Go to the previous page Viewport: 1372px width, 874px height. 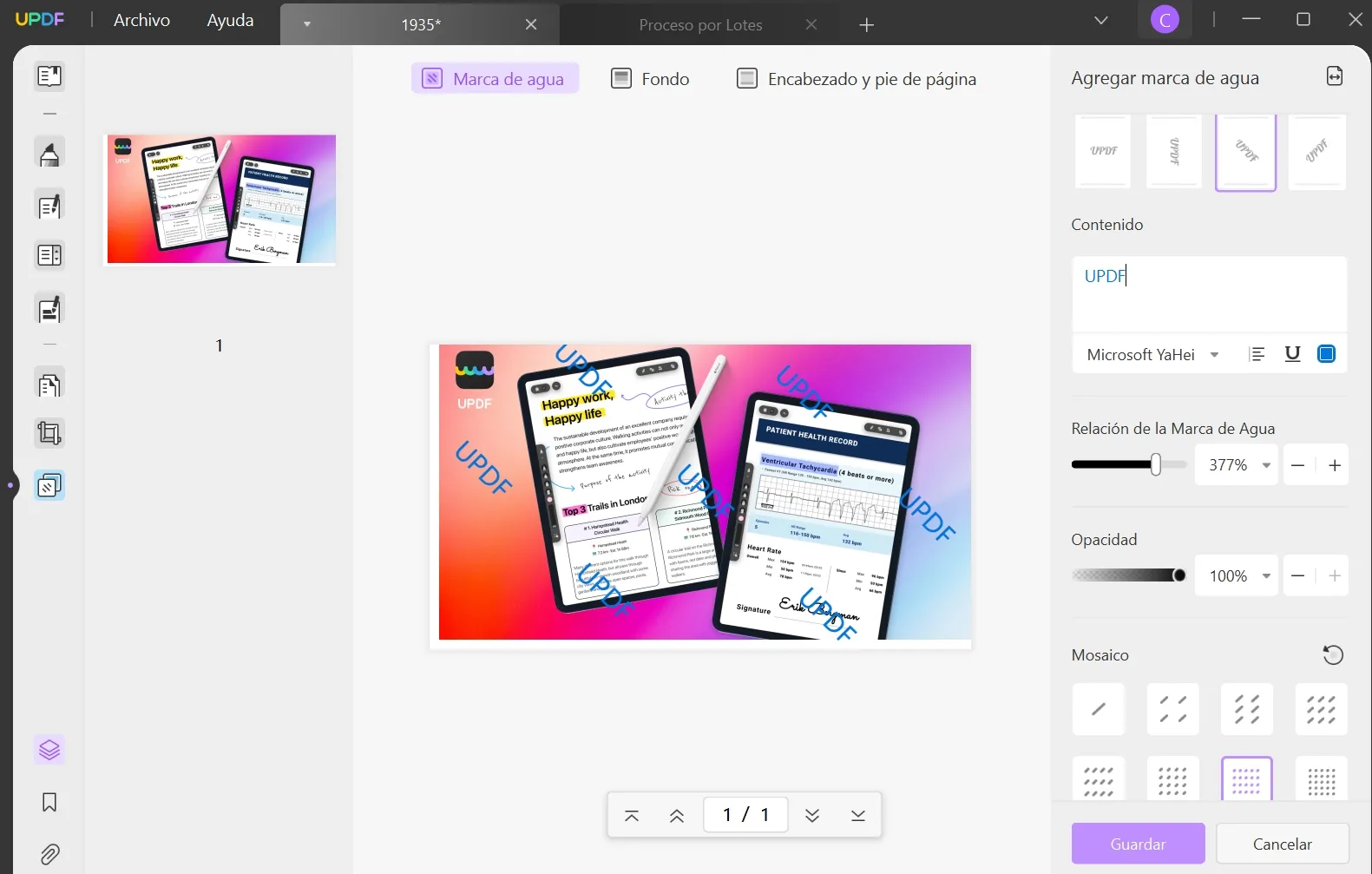(677, 815)
